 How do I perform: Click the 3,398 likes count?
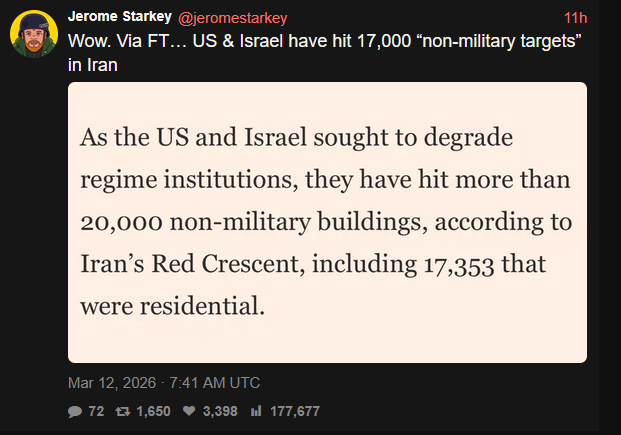click(219, 411)
